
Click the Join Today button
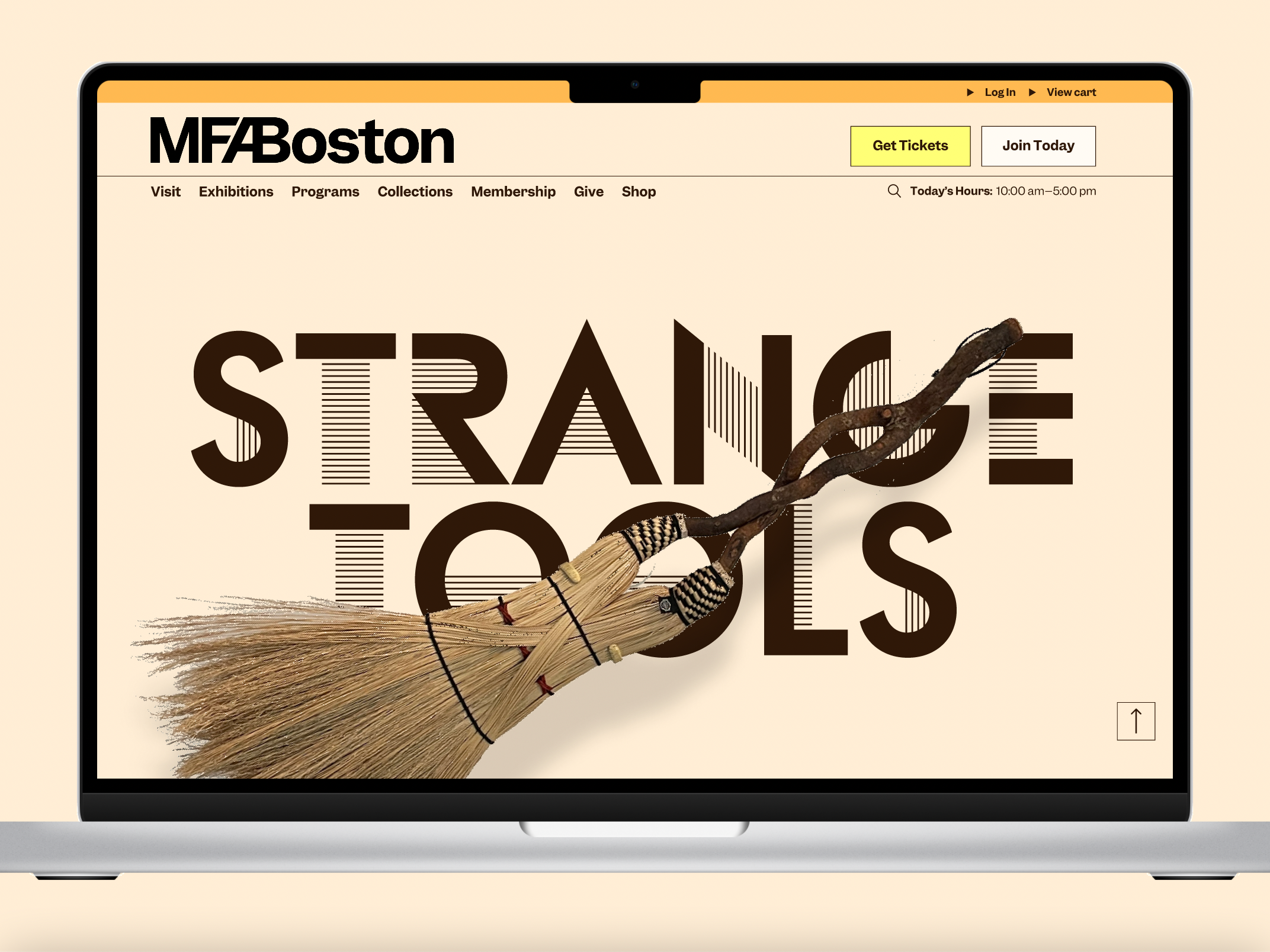[1038, 146]
